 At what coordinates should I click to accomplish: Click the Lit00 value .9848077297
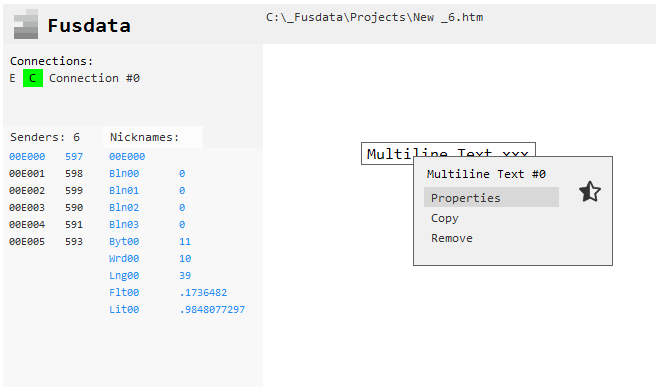pos(212,310)
